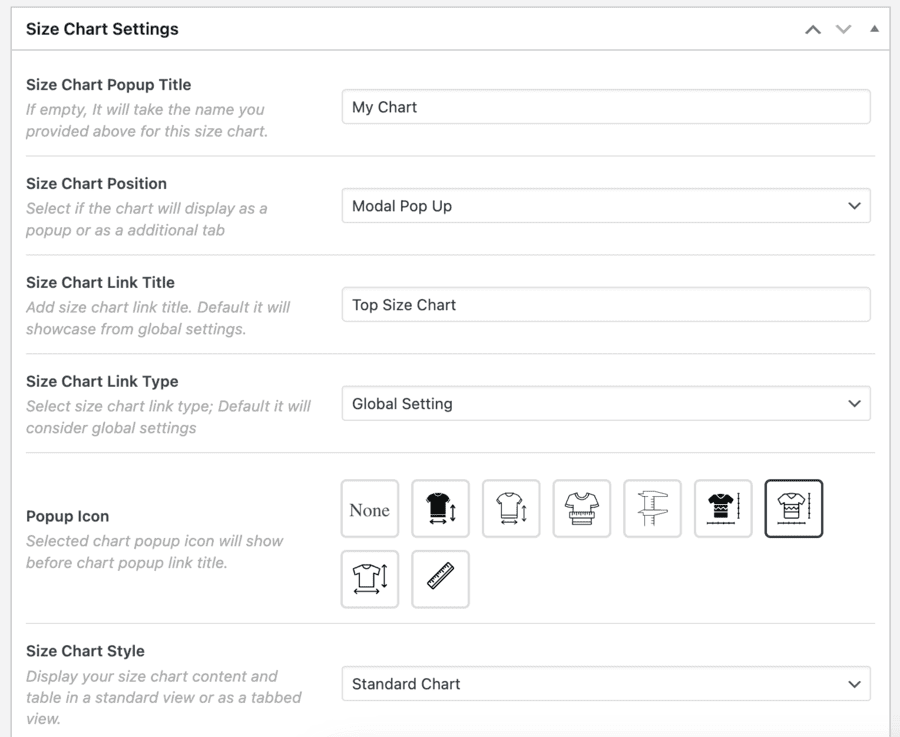The width and height of the screenshot is (900, 737).
Task: Choose the solid black t-shirt with arrows icon
Action: [x=440, y=509]
